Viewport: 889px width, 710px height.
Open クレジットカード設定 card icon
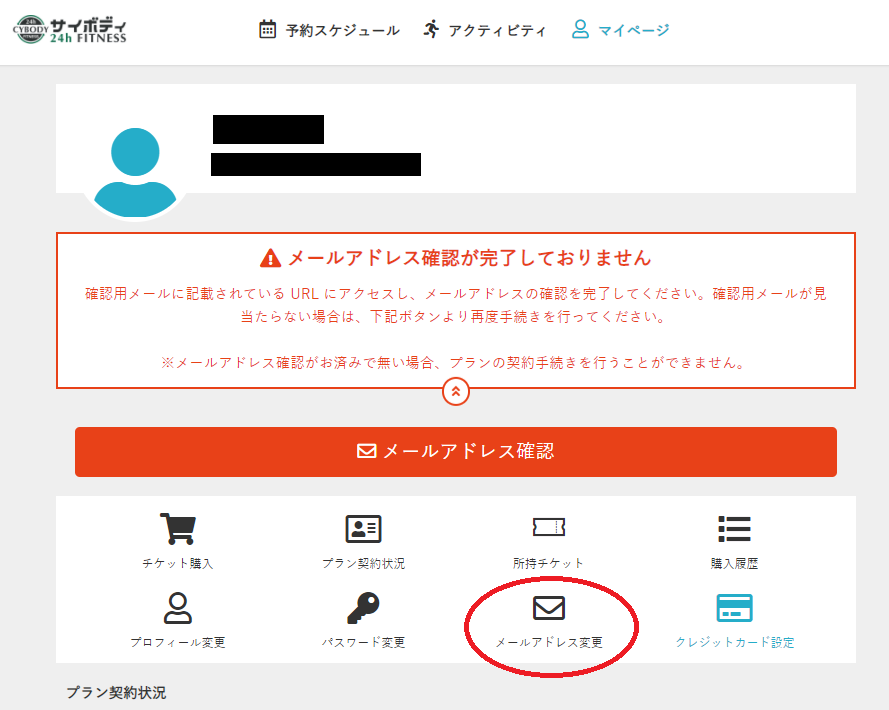click(x=734, y=607)
